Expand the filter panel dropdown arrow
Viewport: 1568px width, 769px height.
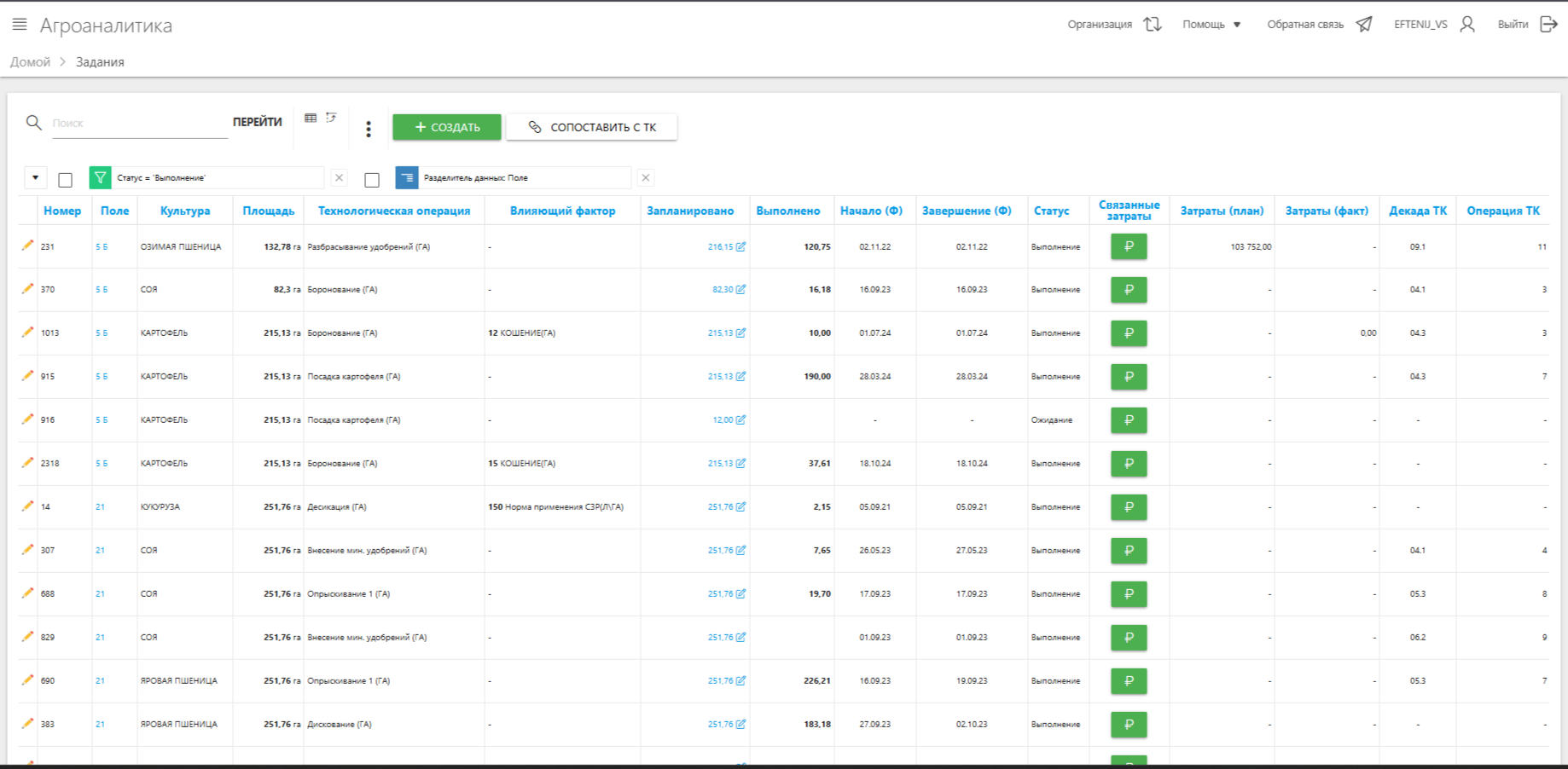[x=35, y=178]
